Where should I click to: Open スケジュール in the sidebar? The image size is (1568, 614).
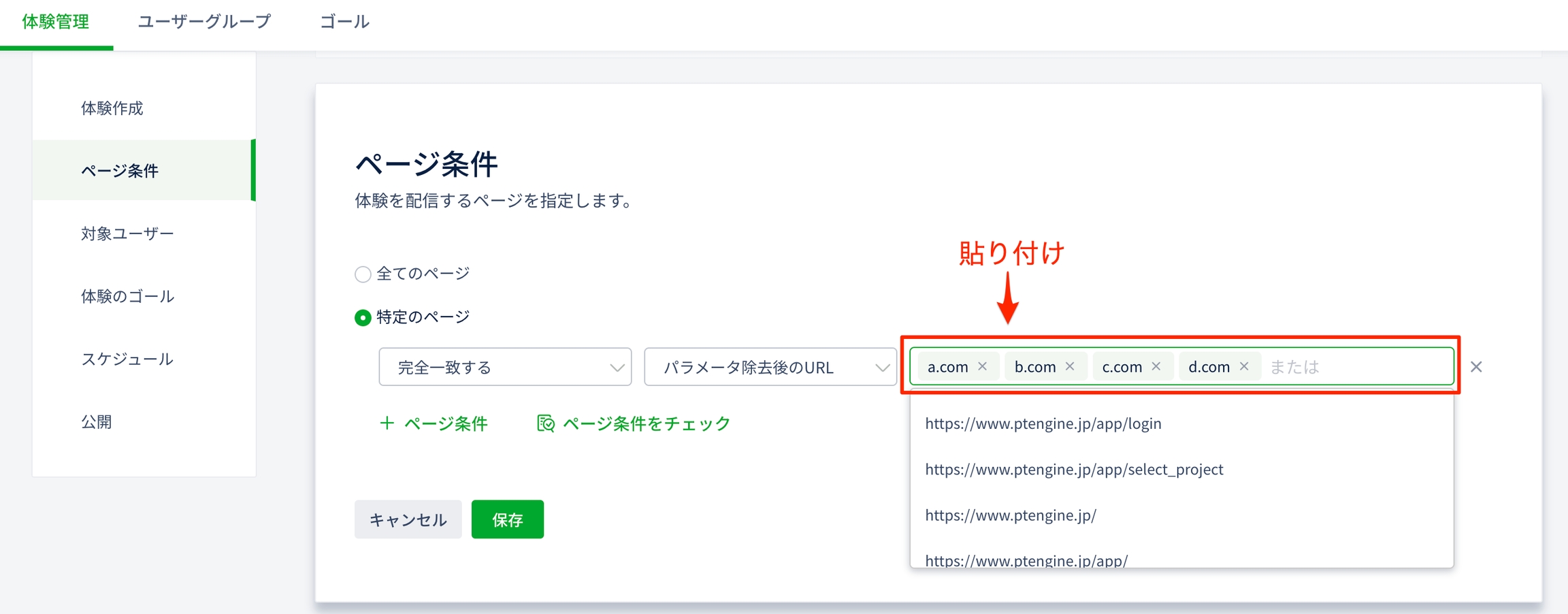click(x=127, y=359)
